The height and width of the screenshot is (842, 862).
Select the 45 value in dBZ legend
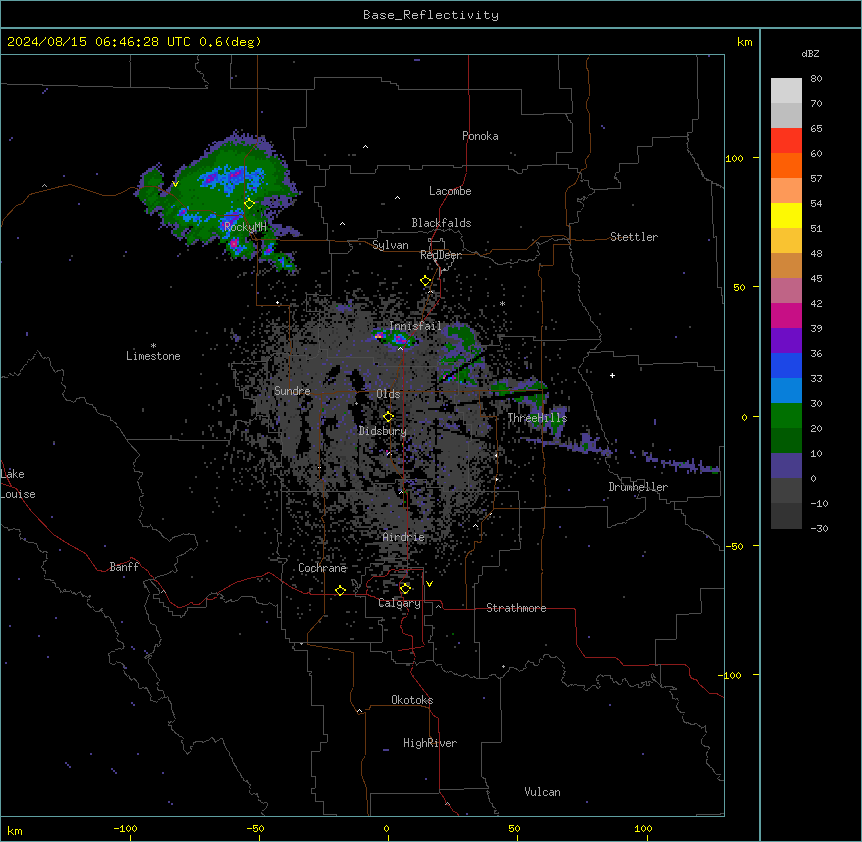point(816,278)
